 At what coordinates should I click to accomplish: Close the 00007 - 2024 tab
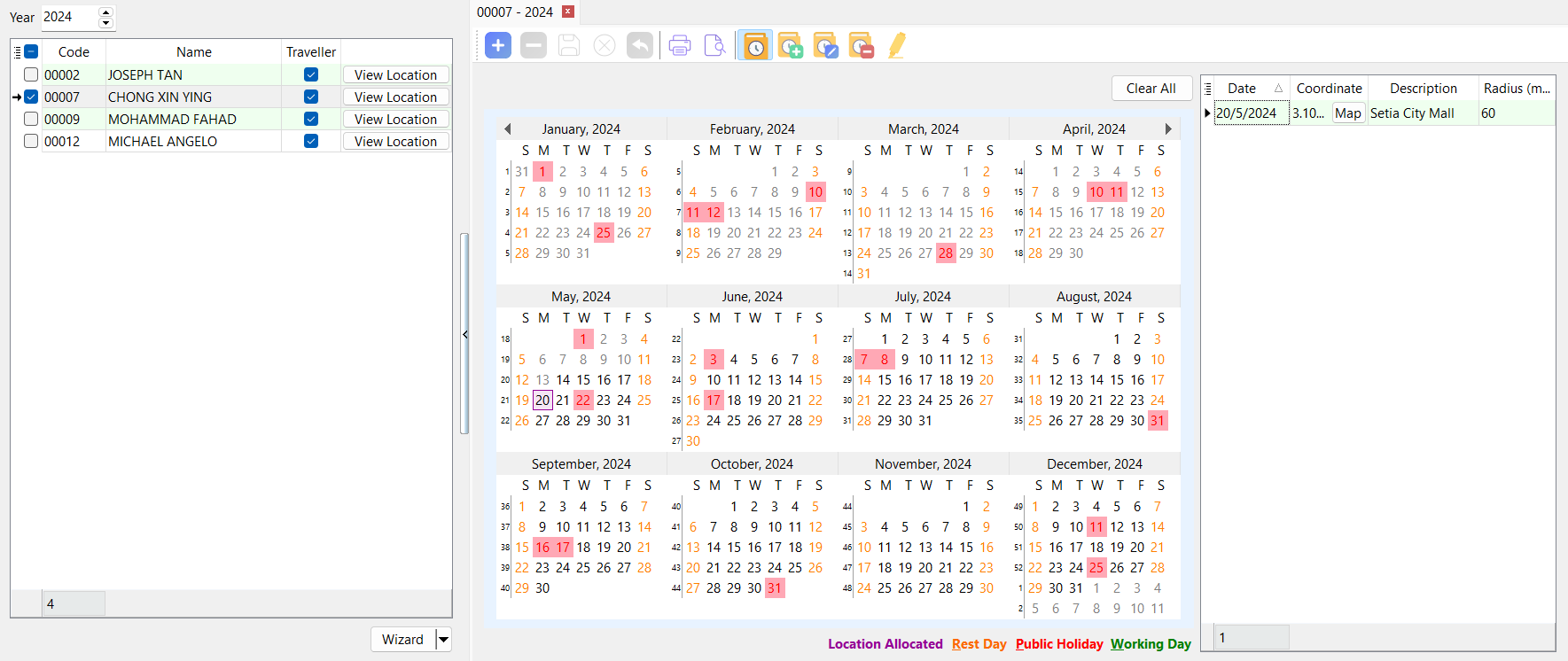tap(568, 12)
